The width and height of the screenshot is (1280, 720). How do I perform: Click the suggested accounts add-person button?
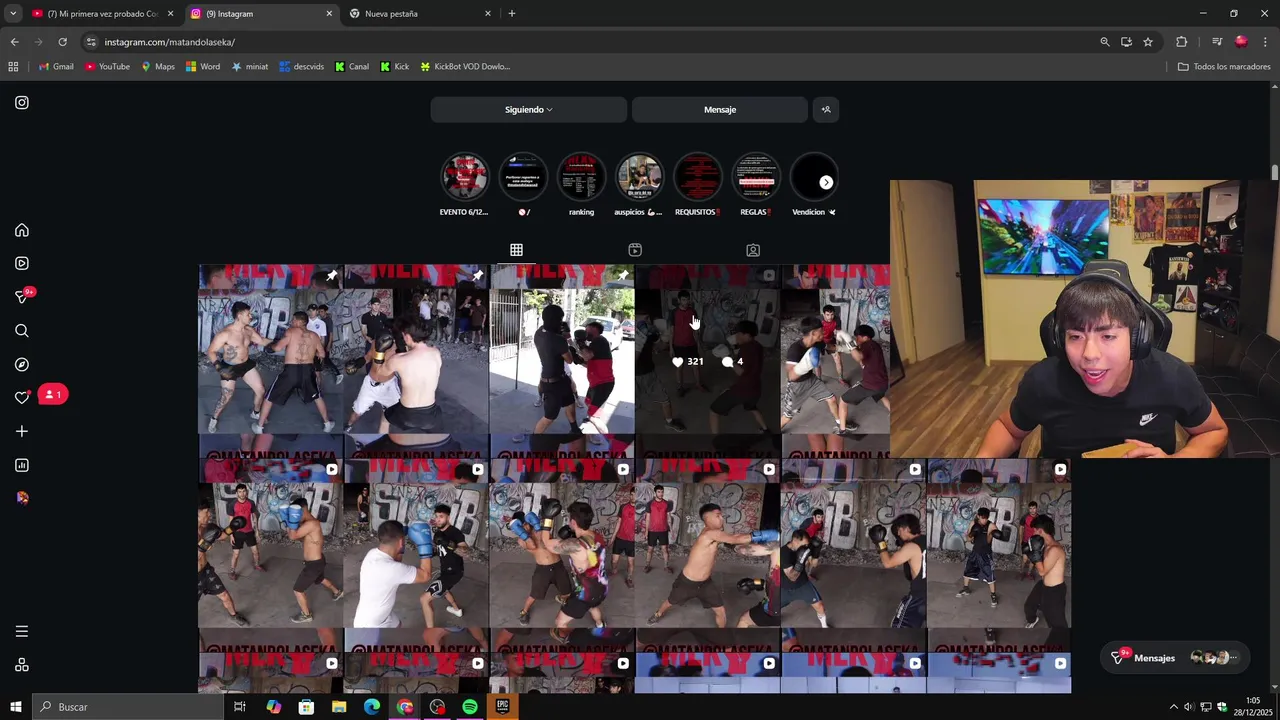click(x=826, y=110)
